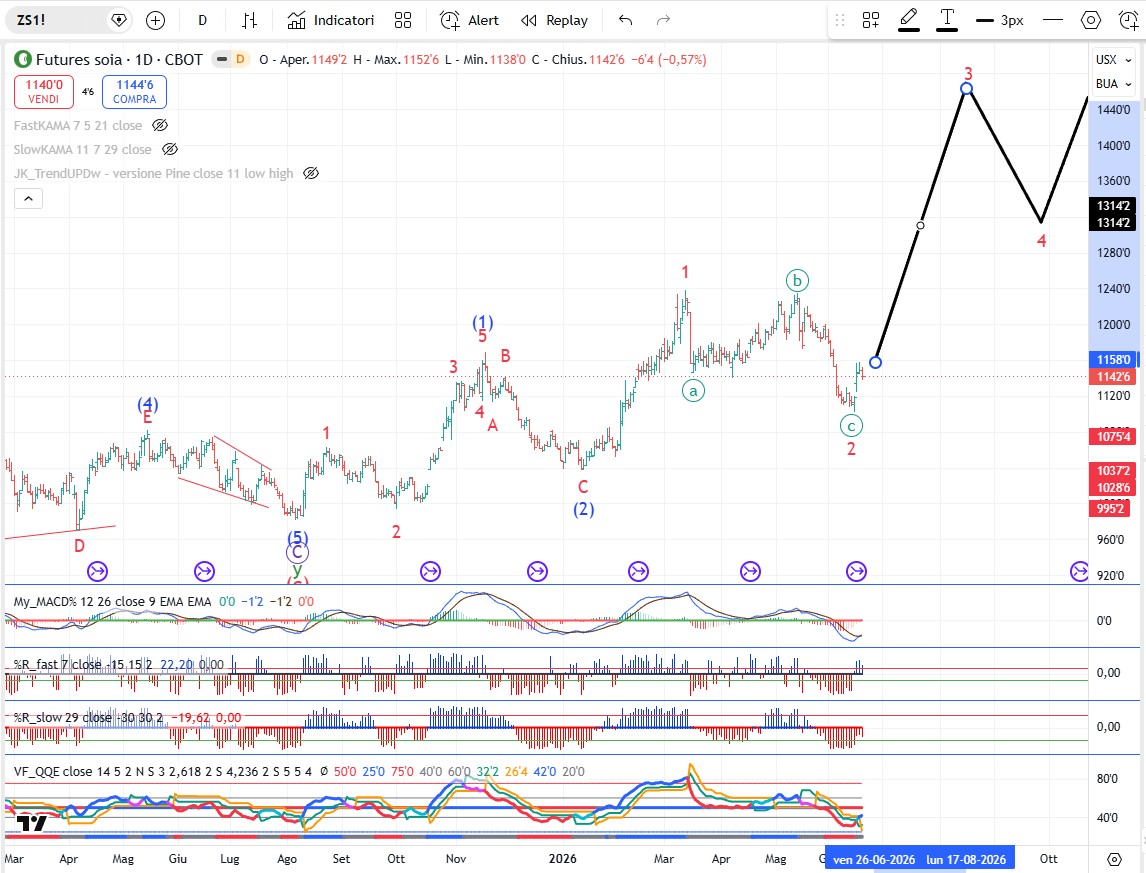Click the TradingView logo at bottom left

[x=31, y=824]
